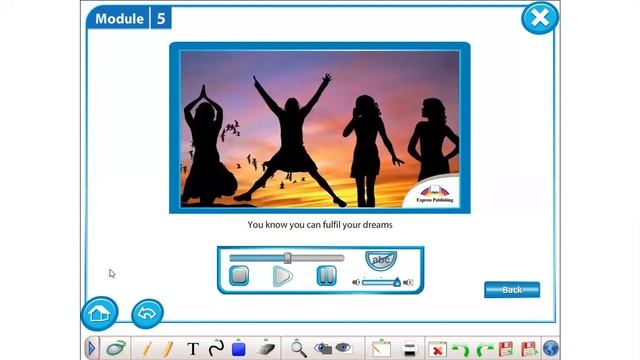Select the curved line tool
640x360 pixels.
tap(216, 348)
